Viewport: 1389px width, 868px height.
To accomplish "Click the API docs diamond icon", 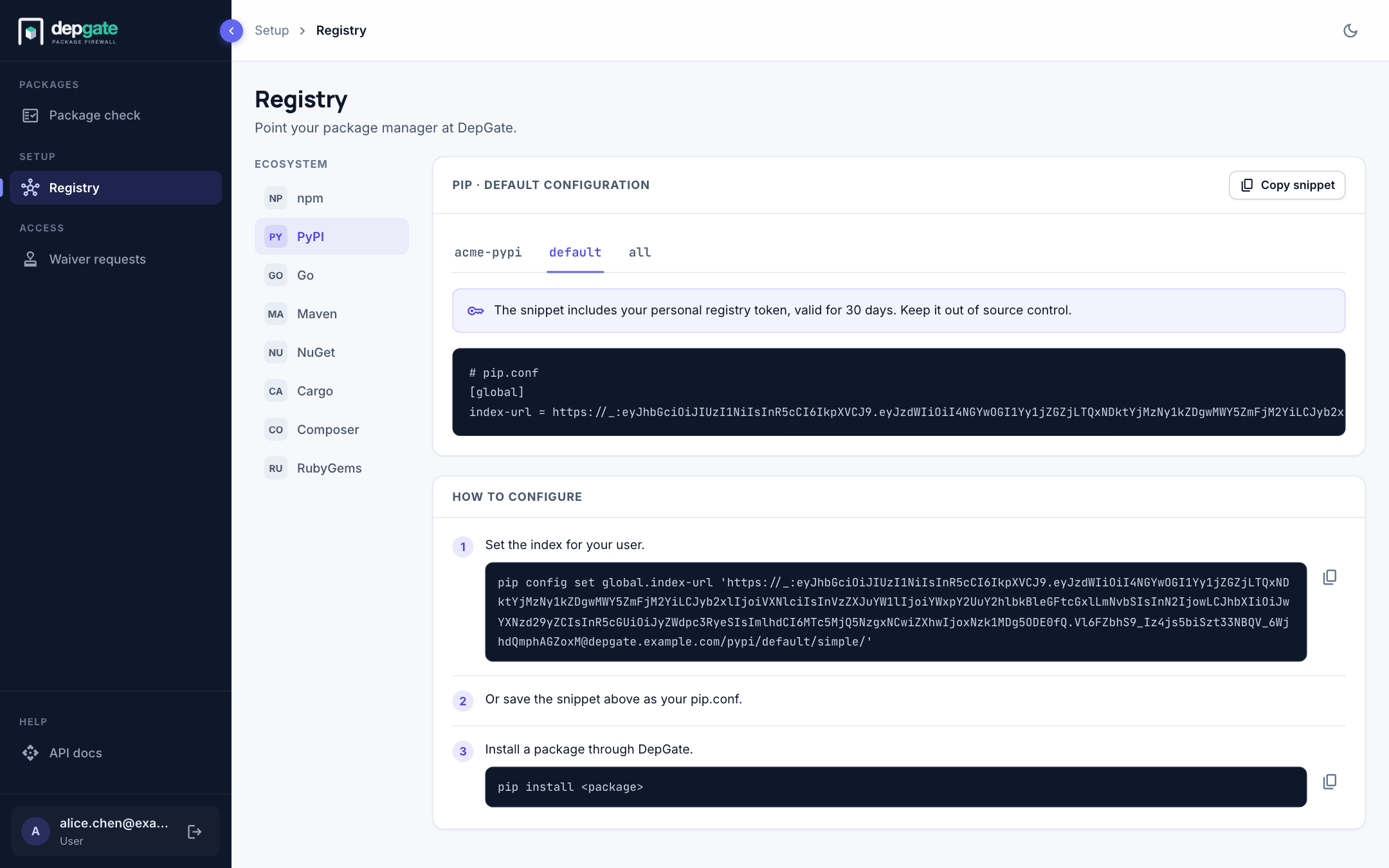I will click(x=30, y=753).
